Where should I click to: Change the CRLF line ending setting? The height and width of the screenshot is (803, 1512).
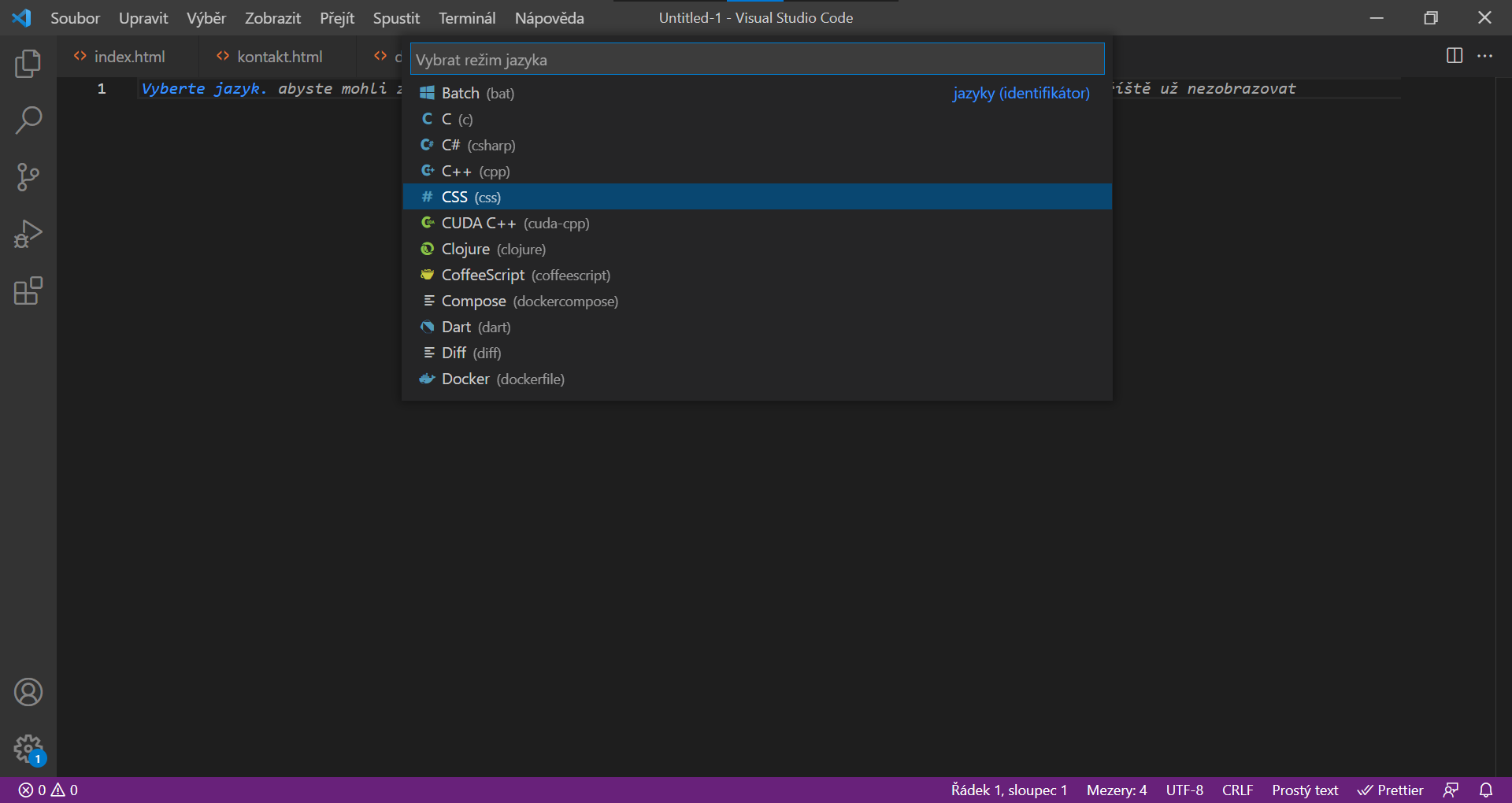click(1237, 790)
